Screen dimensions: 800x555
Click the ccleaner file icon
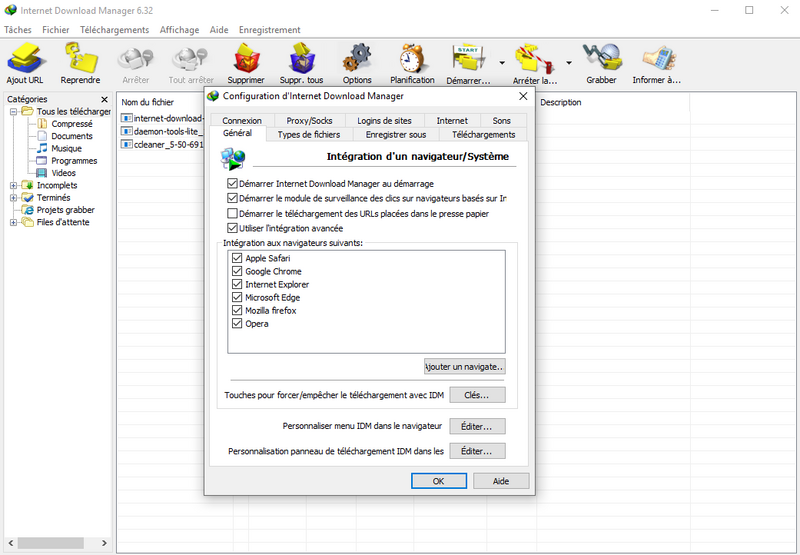(x=126, y=145)
